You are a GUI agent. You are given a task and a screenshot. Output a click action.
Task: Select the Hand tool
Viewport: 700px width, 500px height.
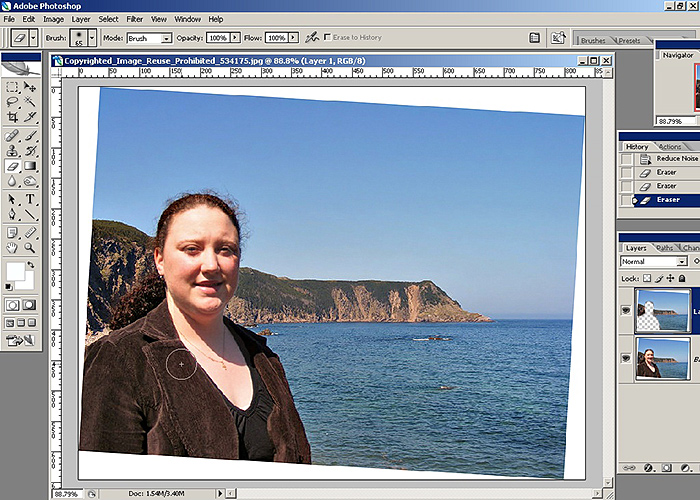click(12, 248)
